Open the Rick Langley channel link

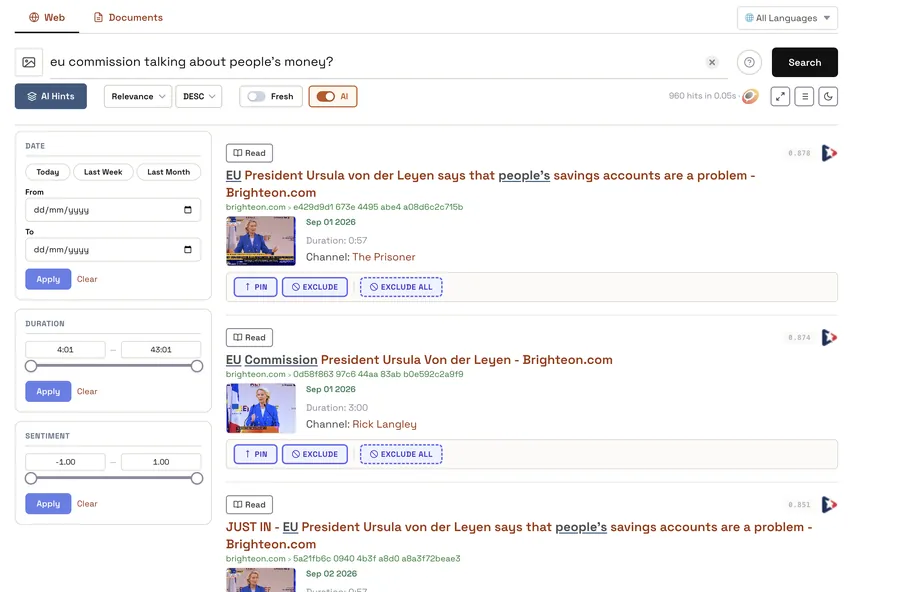pyautogui.click(x=384, y=424)
